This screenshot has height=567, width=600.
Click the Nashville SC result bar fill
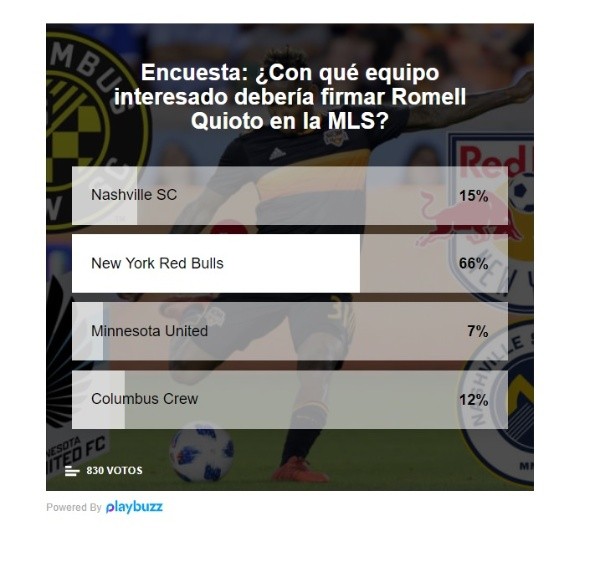click(104, 196)
